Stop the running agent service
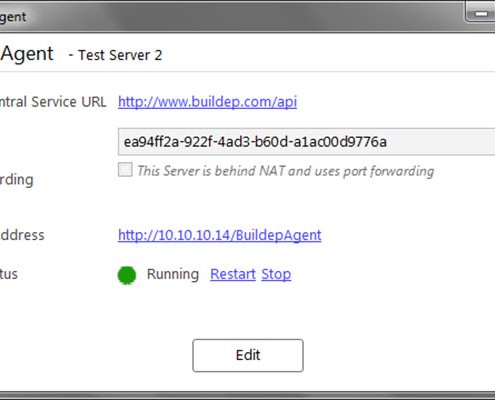495x400 pixels. [276, 274]
